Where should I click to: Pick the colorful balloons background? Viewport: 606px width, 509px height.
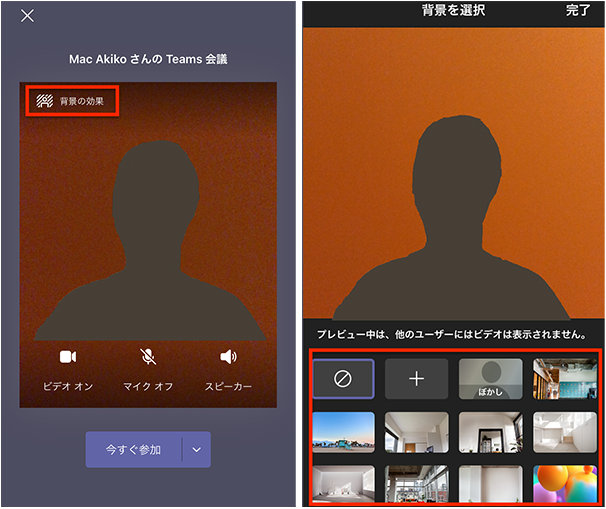[x=564, y=484]
